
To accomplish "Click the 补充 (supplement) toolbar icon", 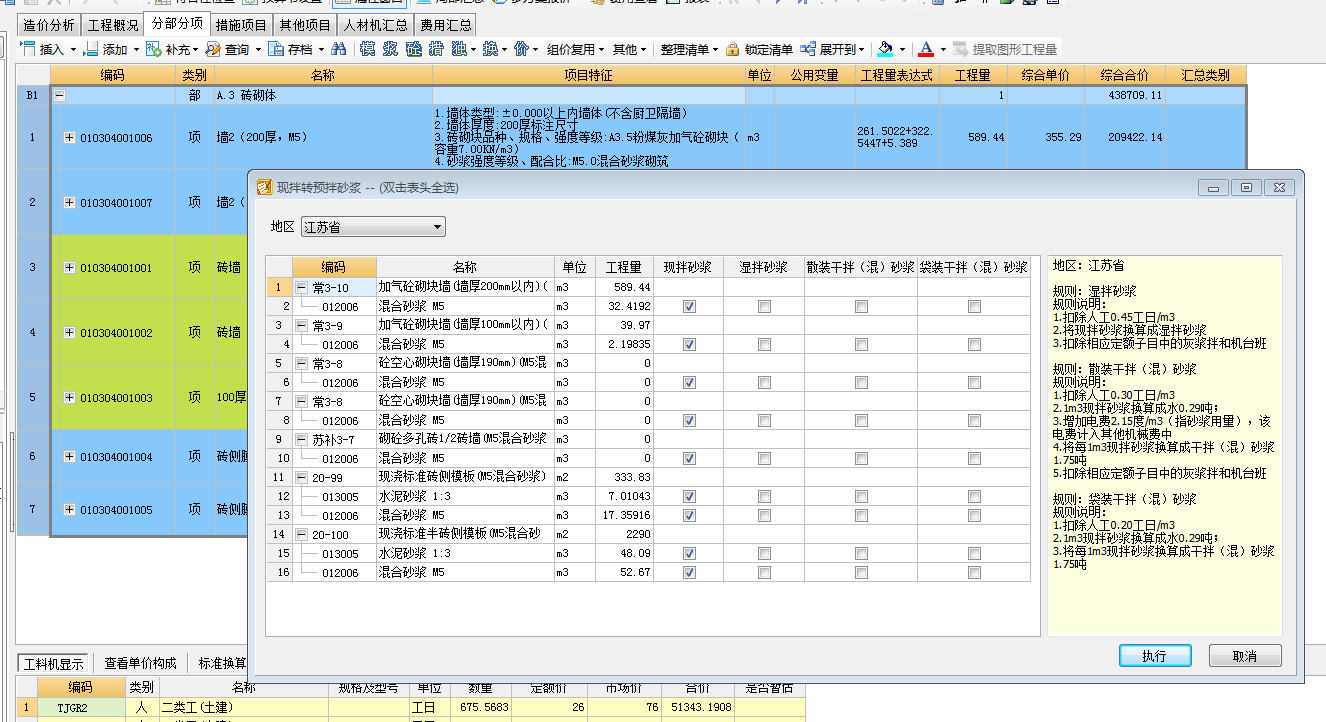I will coord(154,49).
